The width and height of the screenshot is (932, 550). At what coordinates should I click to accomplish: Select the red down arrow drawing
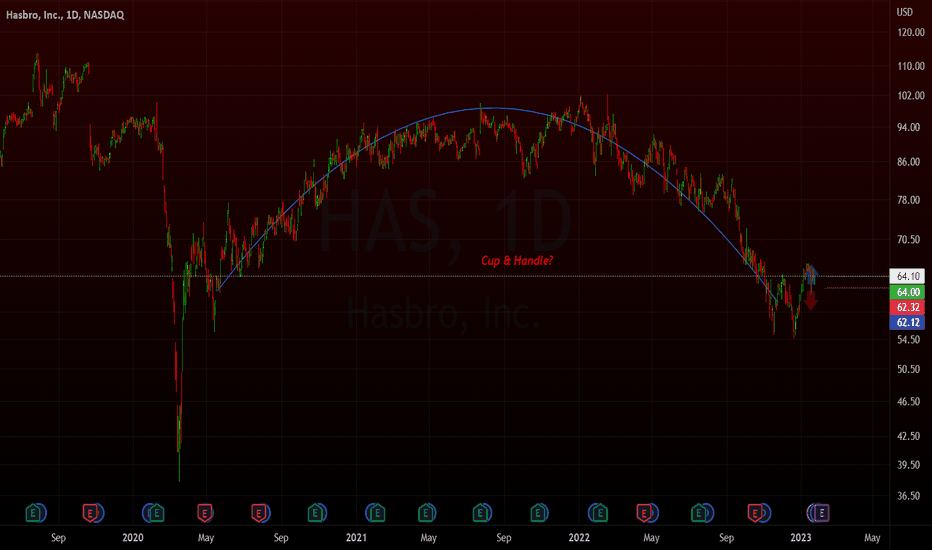811,300
